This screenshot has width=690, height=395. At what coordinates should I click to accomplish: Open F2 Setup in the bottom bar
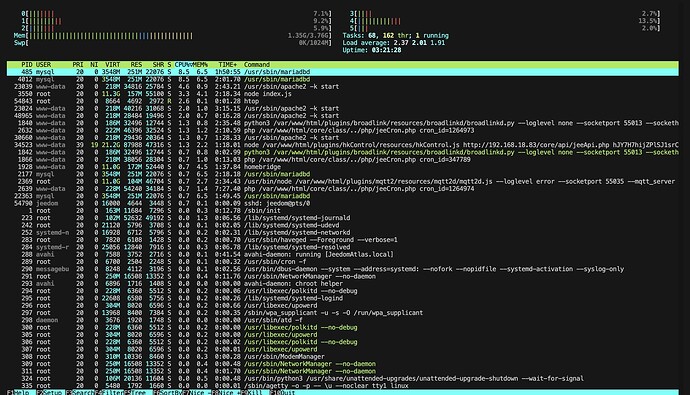click(50, 392)
